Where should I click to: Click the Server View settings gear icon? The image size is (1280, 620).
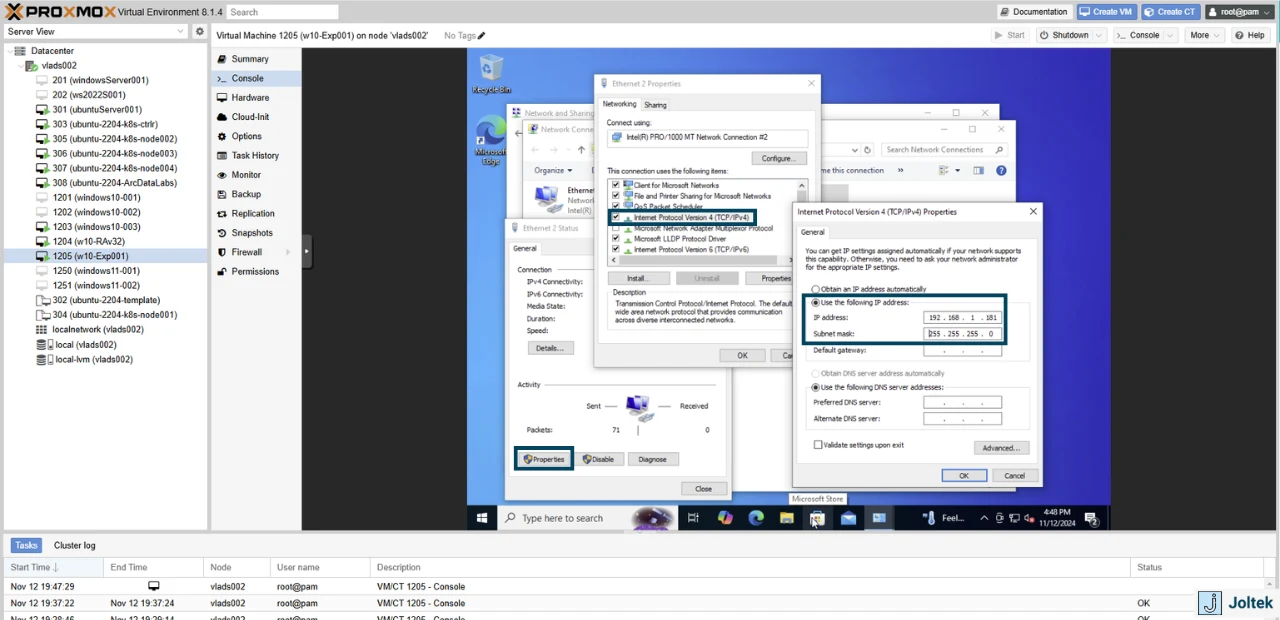(199, 32)
